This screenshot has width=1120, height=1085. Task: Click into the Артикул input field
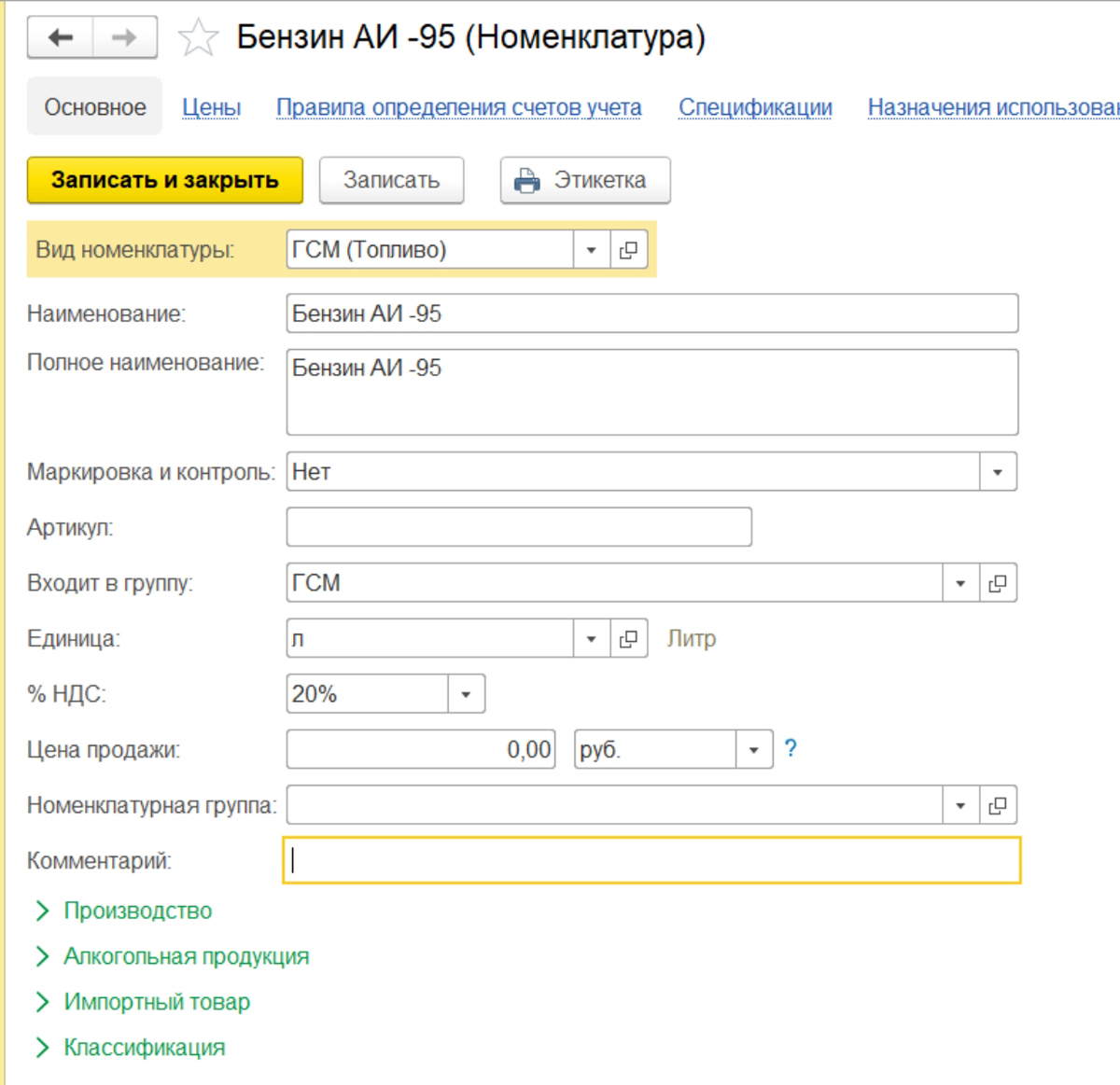click(518, 527)
